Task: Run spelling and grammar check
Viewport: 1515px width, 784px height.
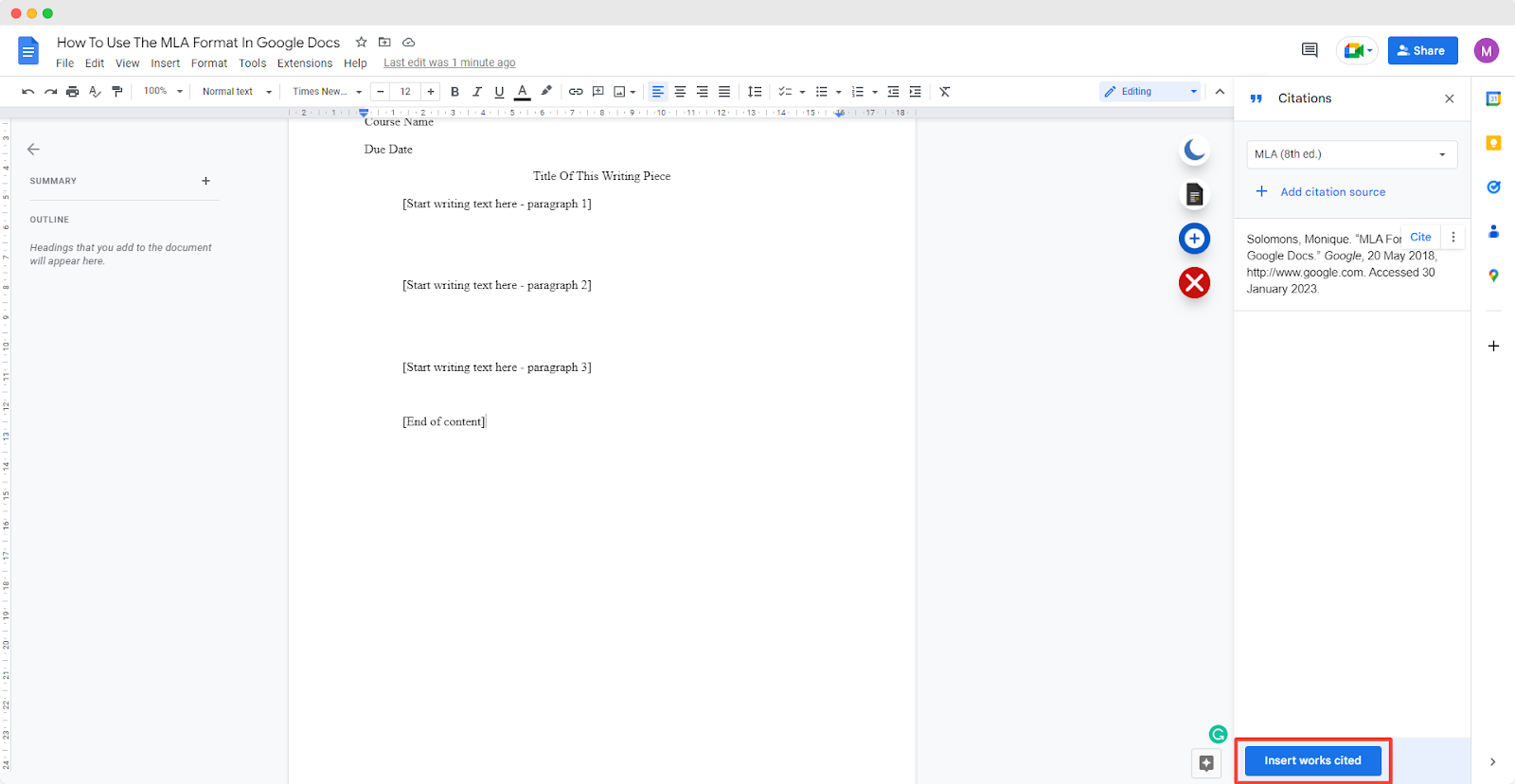Action: (95, 92)
